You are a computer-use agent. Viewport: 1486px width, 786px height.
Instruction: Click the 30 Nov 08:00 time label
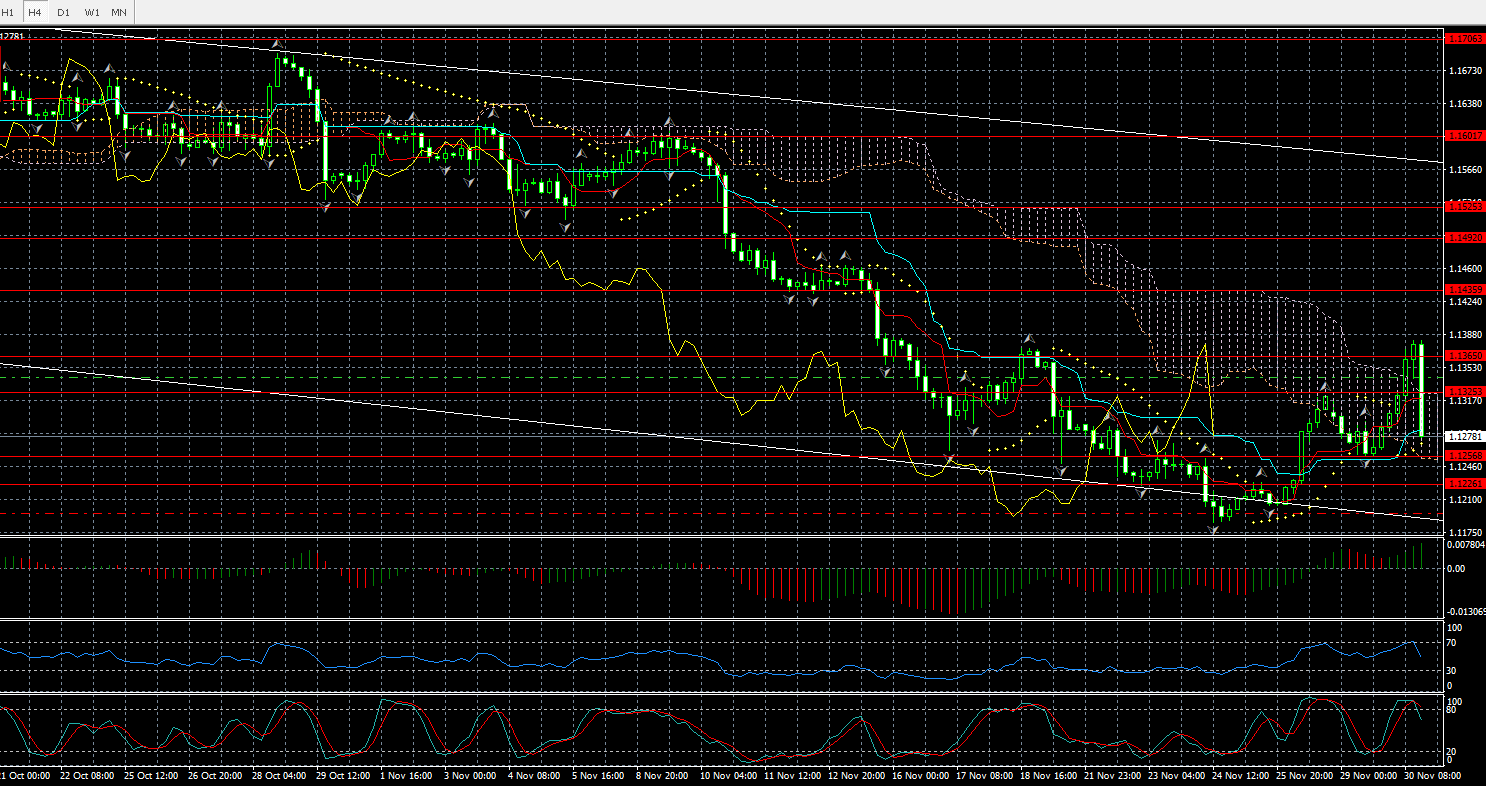pos(1434,776)
